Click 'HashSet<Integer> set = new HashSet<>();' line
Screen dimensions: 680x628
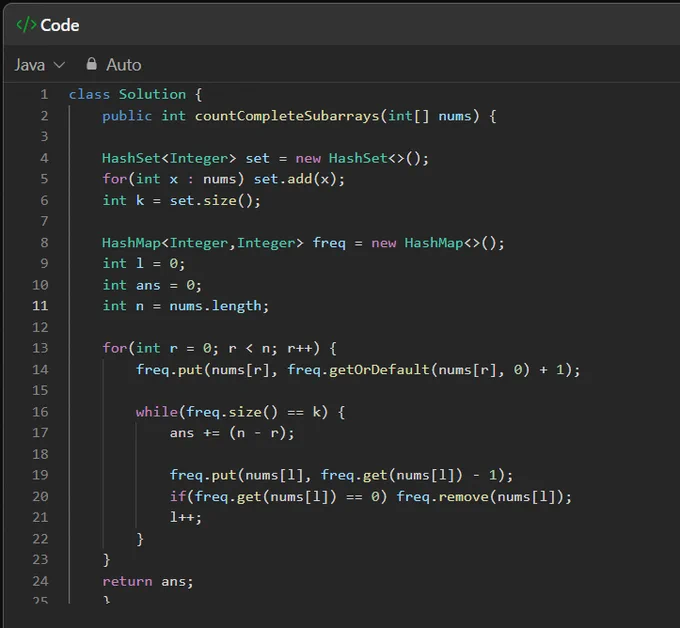(265, 158)
